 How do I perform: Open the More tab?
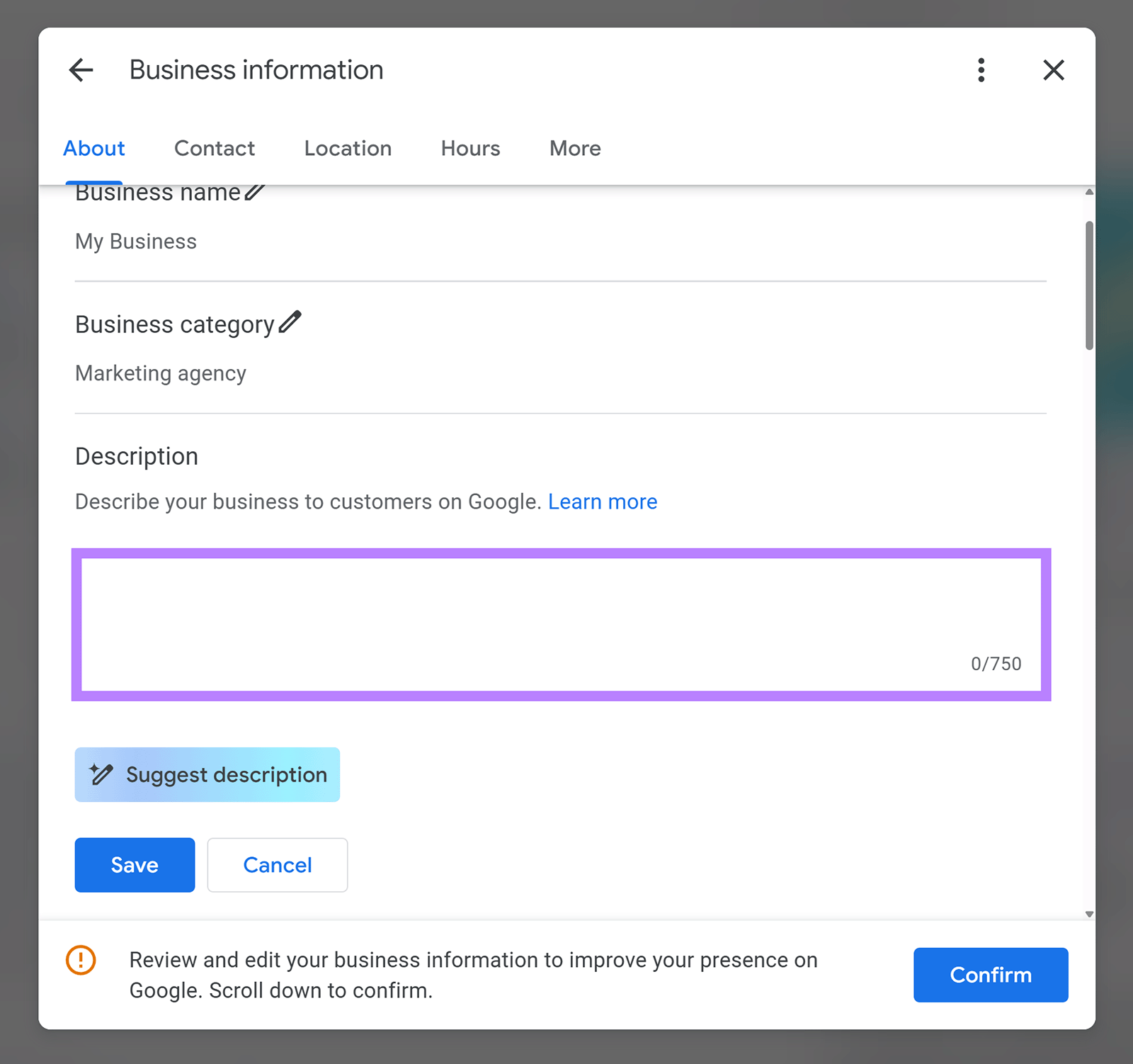tap(574, 149)
